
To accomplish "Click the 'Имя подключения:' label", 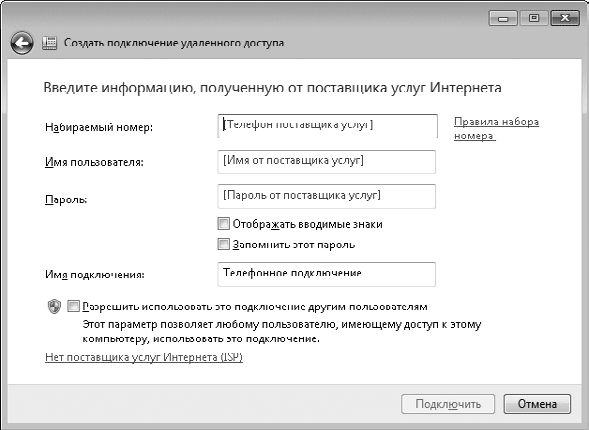I will pyautogui.click(x=95, y=275).
